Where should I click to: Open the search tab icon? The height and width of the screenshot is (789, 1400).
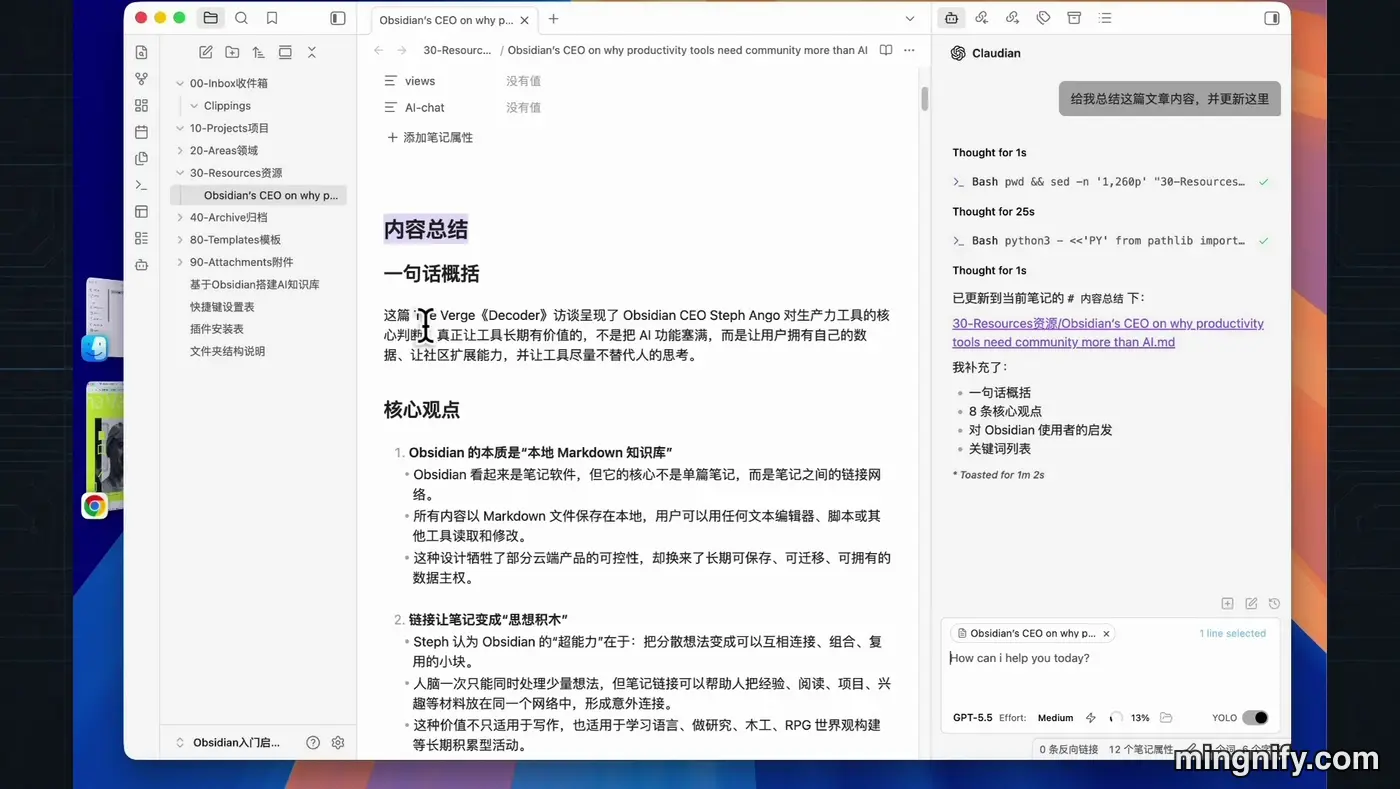click(x=241, y=18)
